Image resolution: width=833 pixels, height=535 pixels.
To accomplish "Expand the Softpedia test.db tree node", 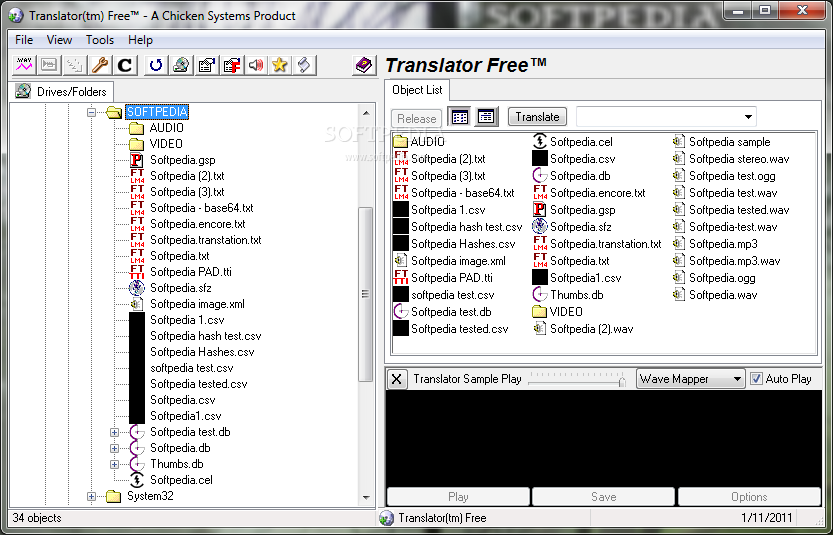I will point(114,432).
